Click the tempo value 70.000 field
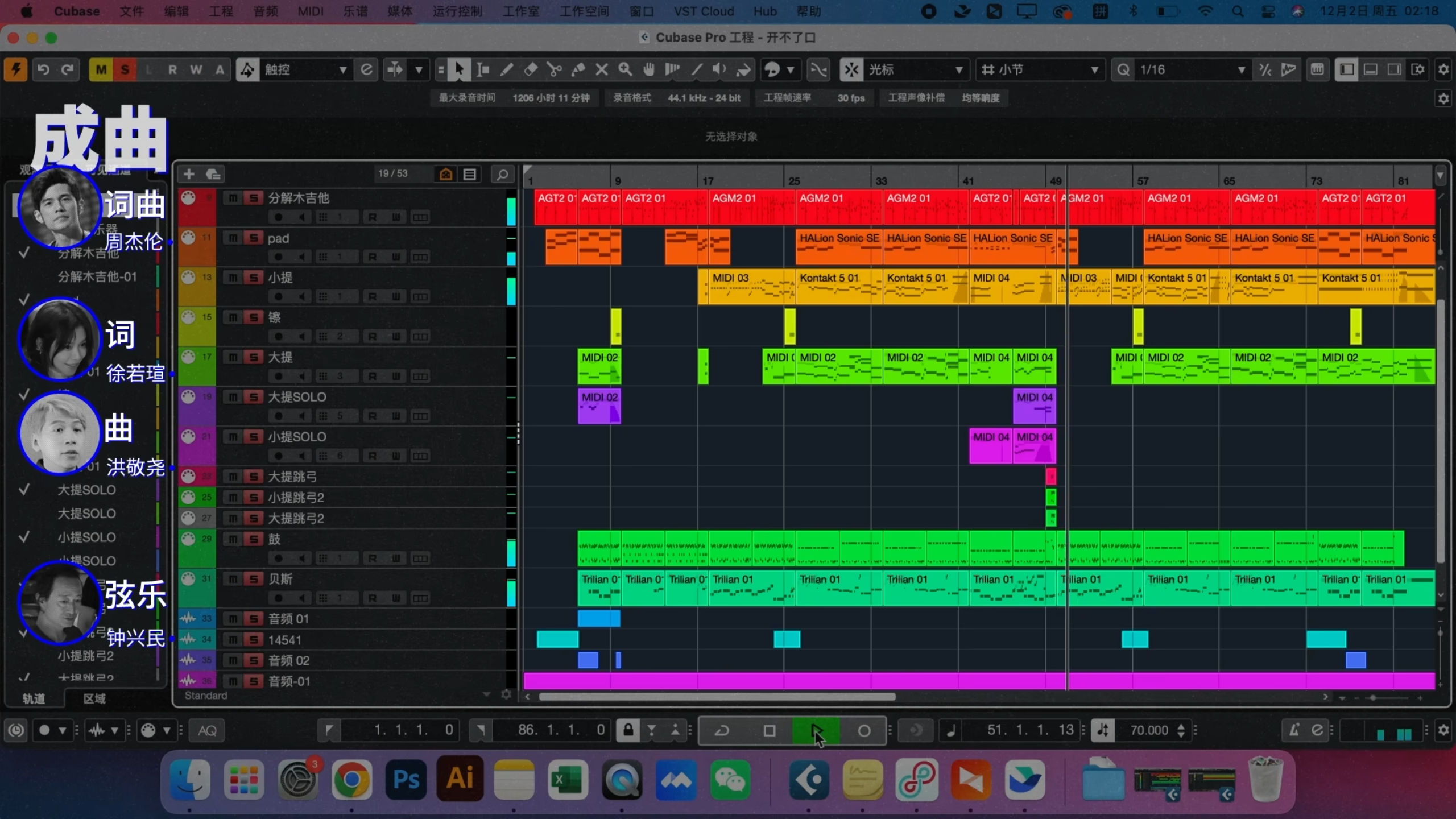 [x=1149, y=730]
